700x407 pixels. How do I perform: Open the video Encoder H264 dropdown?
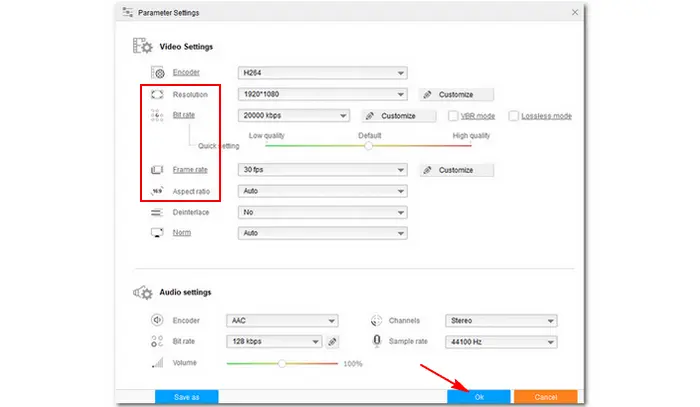click(322, 73)
